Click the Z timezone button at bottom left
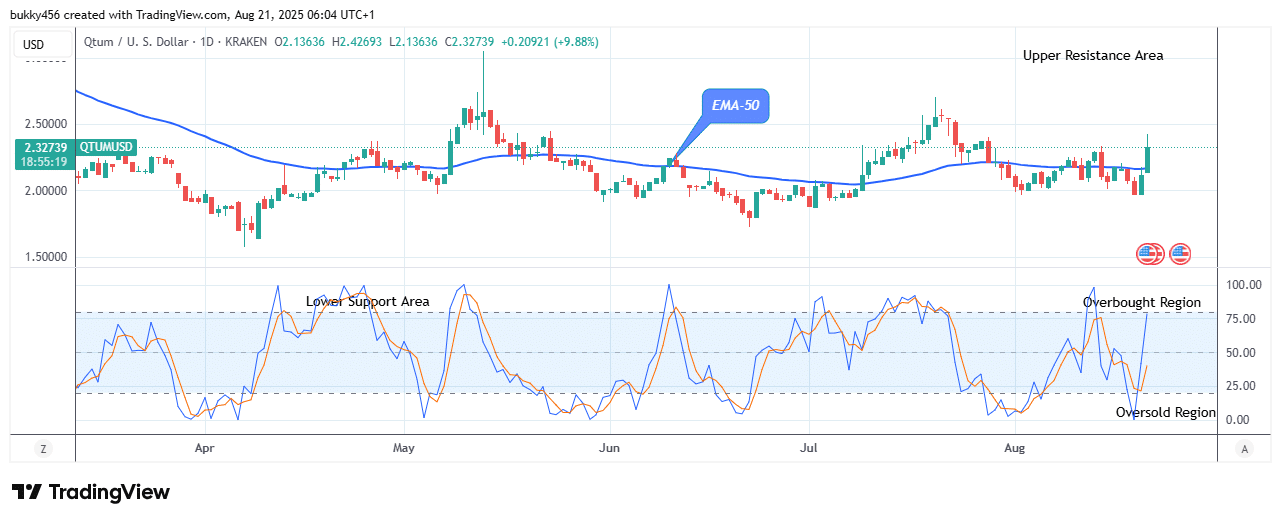Image resolution: width=1281 pixels, height=522 pixels. (43, 450)
